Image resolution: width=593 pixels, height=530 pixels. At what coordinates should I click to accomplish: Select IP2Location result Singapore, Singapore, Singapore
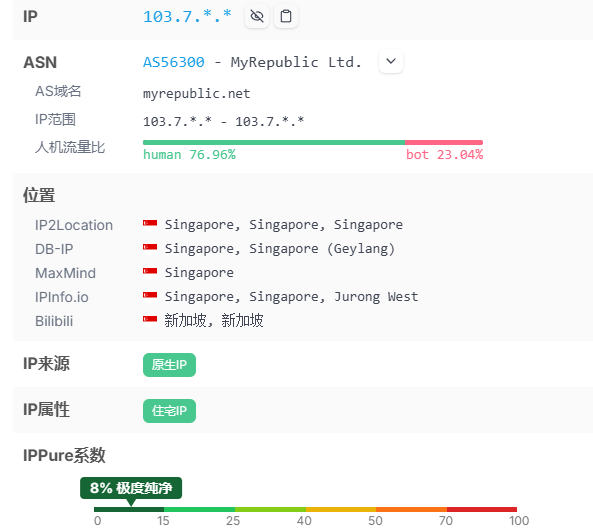pos(284,225)
